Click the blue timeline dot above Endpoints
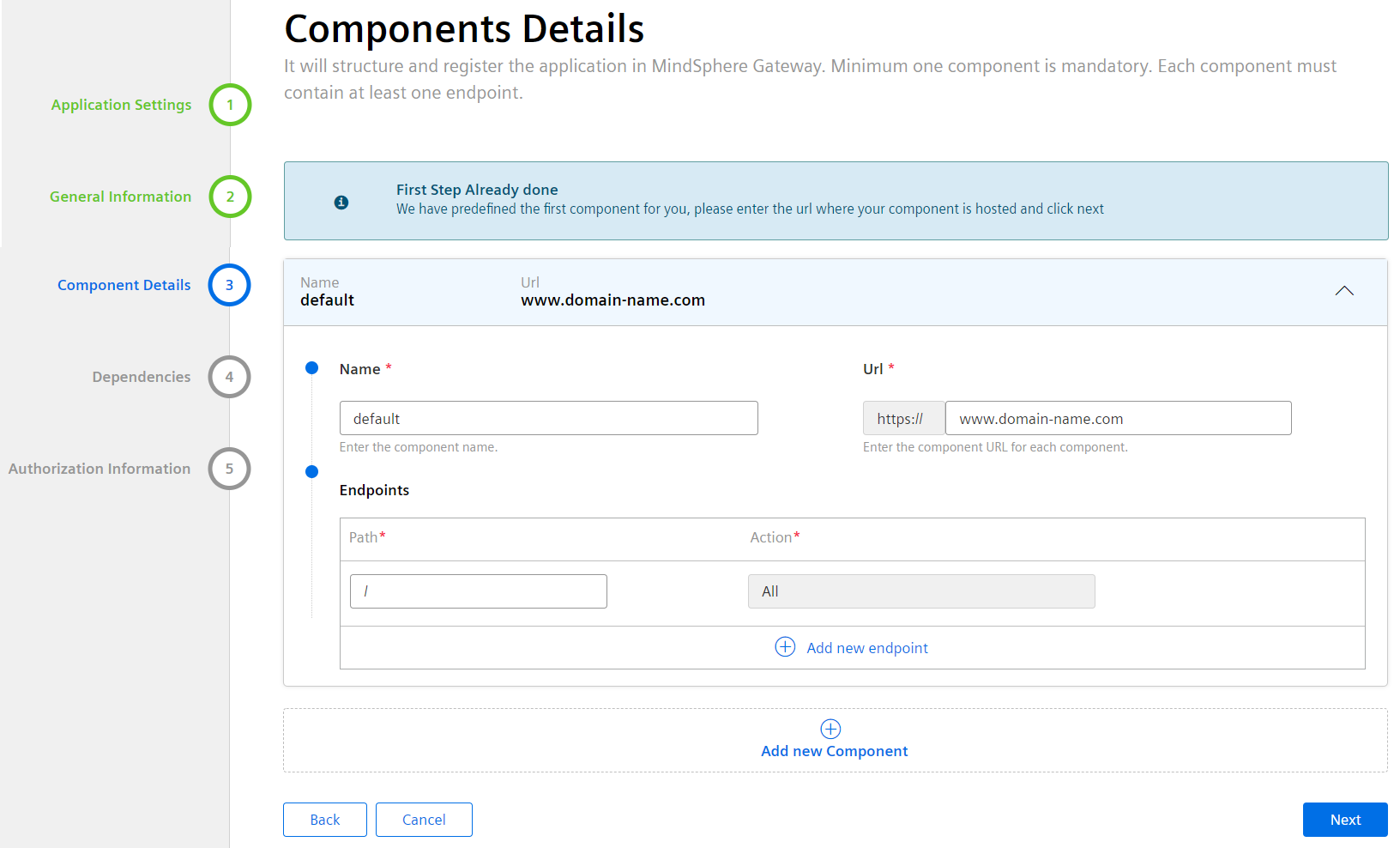The height and width of the screenshot is (848, 1400). click(312, 471)
